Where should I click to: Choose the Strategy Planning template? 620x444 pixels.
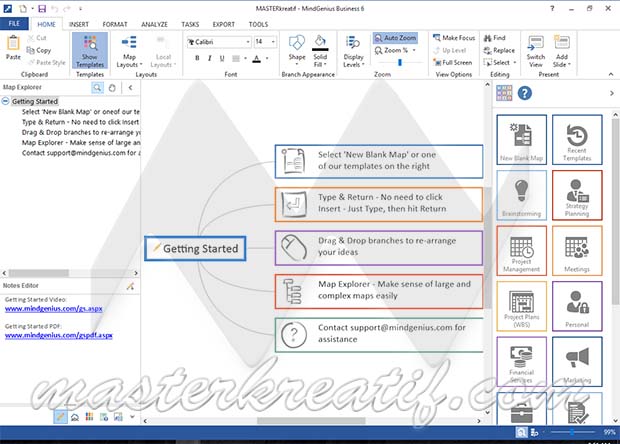click(x=577, y=195)
